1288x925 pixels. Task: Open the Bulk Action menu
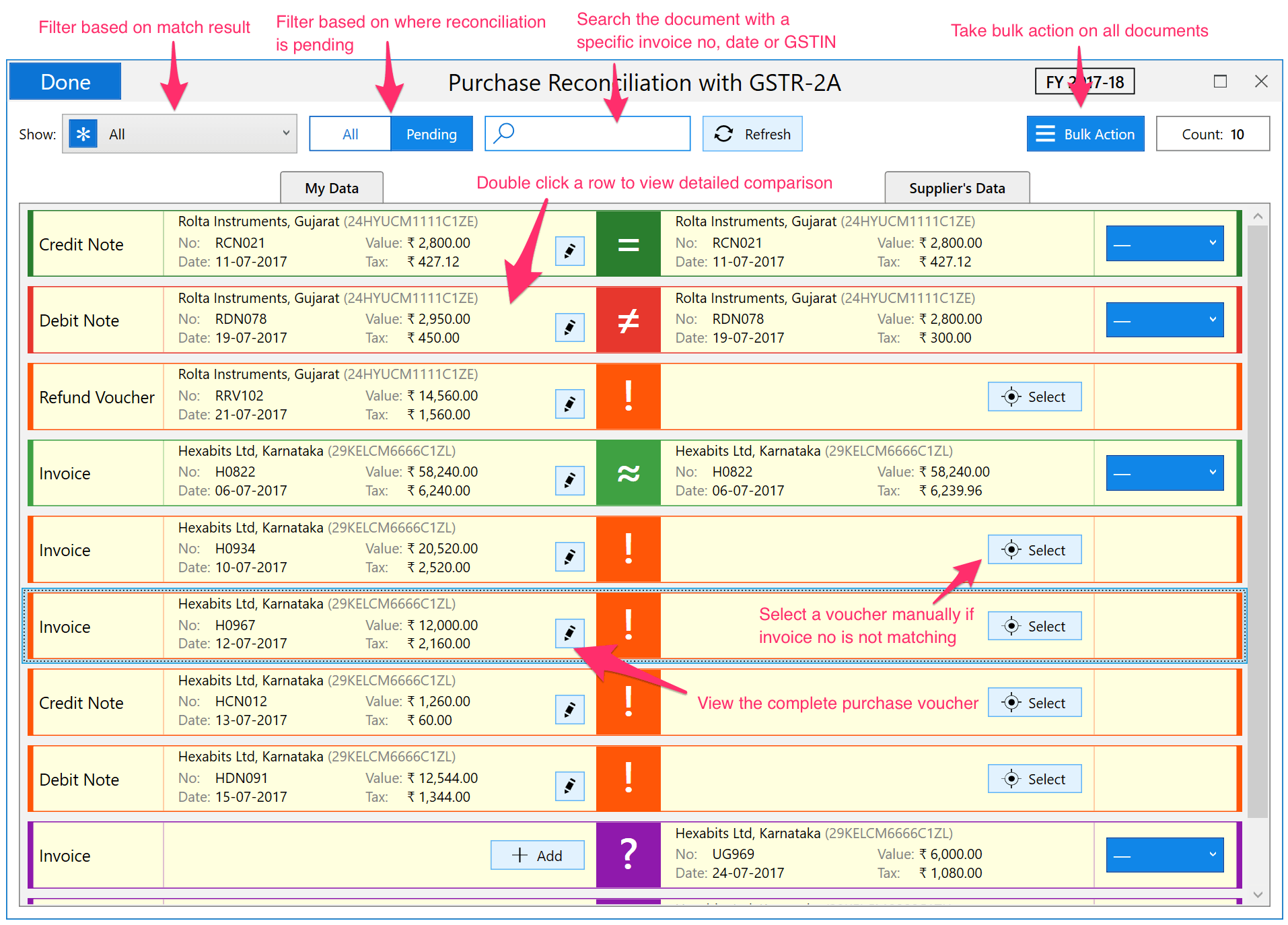(x=1085, y=134)
